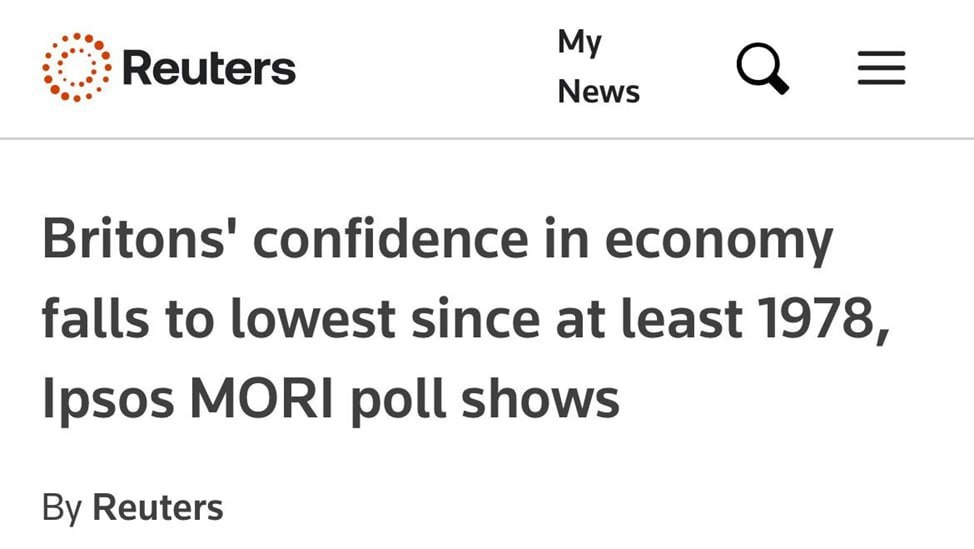The height and width of the screenshot is (549, 974).
Task: Click the Reuters orange dotted circle logo
Action: click(x=77, y=67)
